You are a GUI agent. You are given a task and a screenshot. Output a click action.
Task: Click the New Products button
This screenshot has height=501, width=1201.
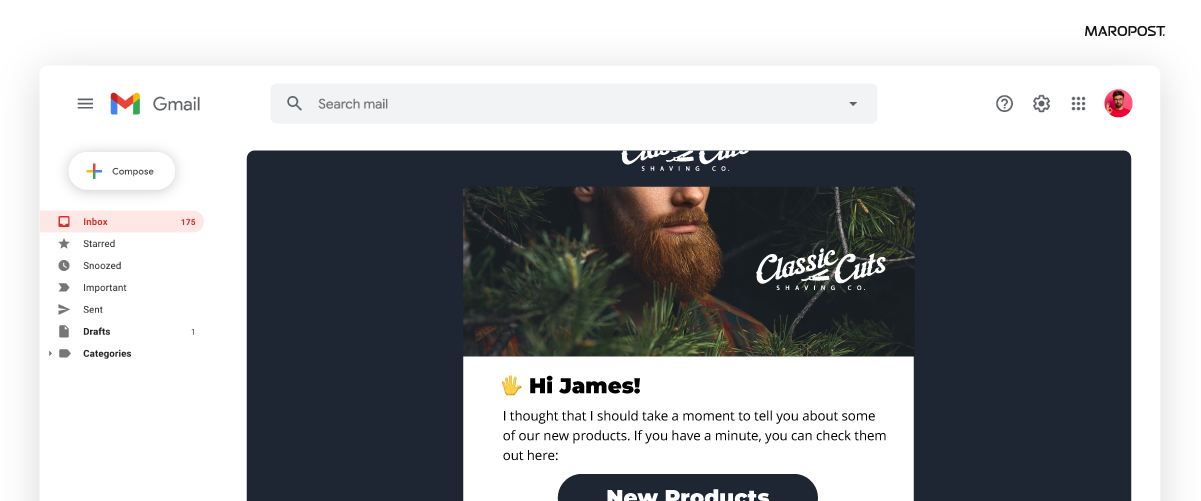click(x=688, y=489)
